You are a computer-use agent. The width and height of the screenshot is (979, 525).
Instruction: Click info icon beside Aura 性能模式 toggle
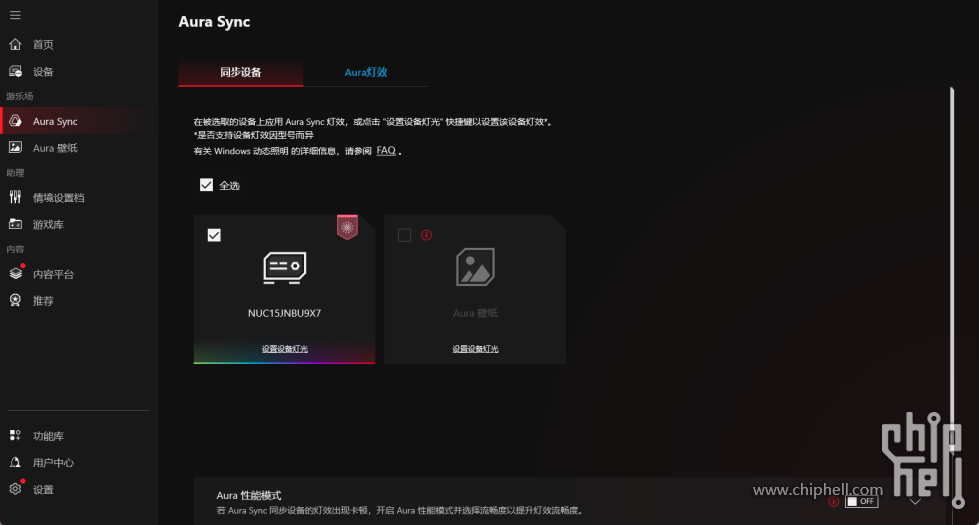(833, 501)
